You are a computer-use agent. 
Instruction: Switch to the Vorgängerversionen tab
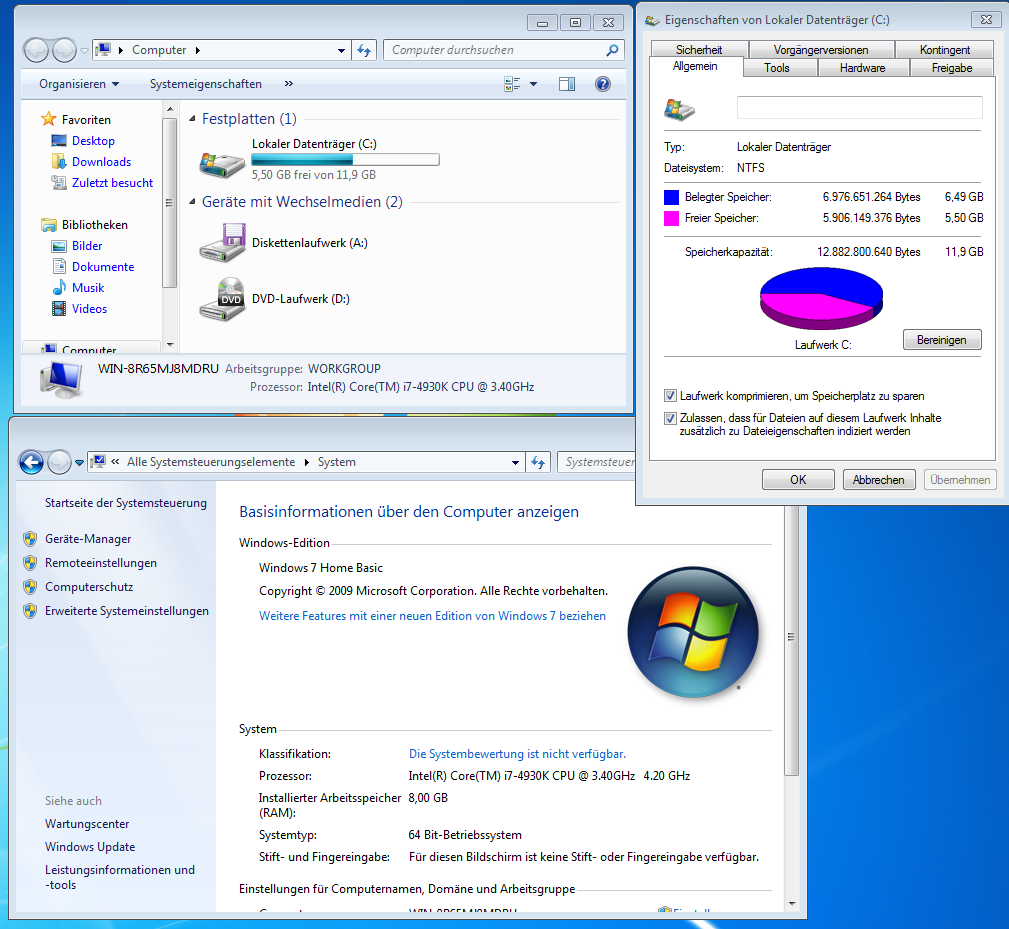821,50
